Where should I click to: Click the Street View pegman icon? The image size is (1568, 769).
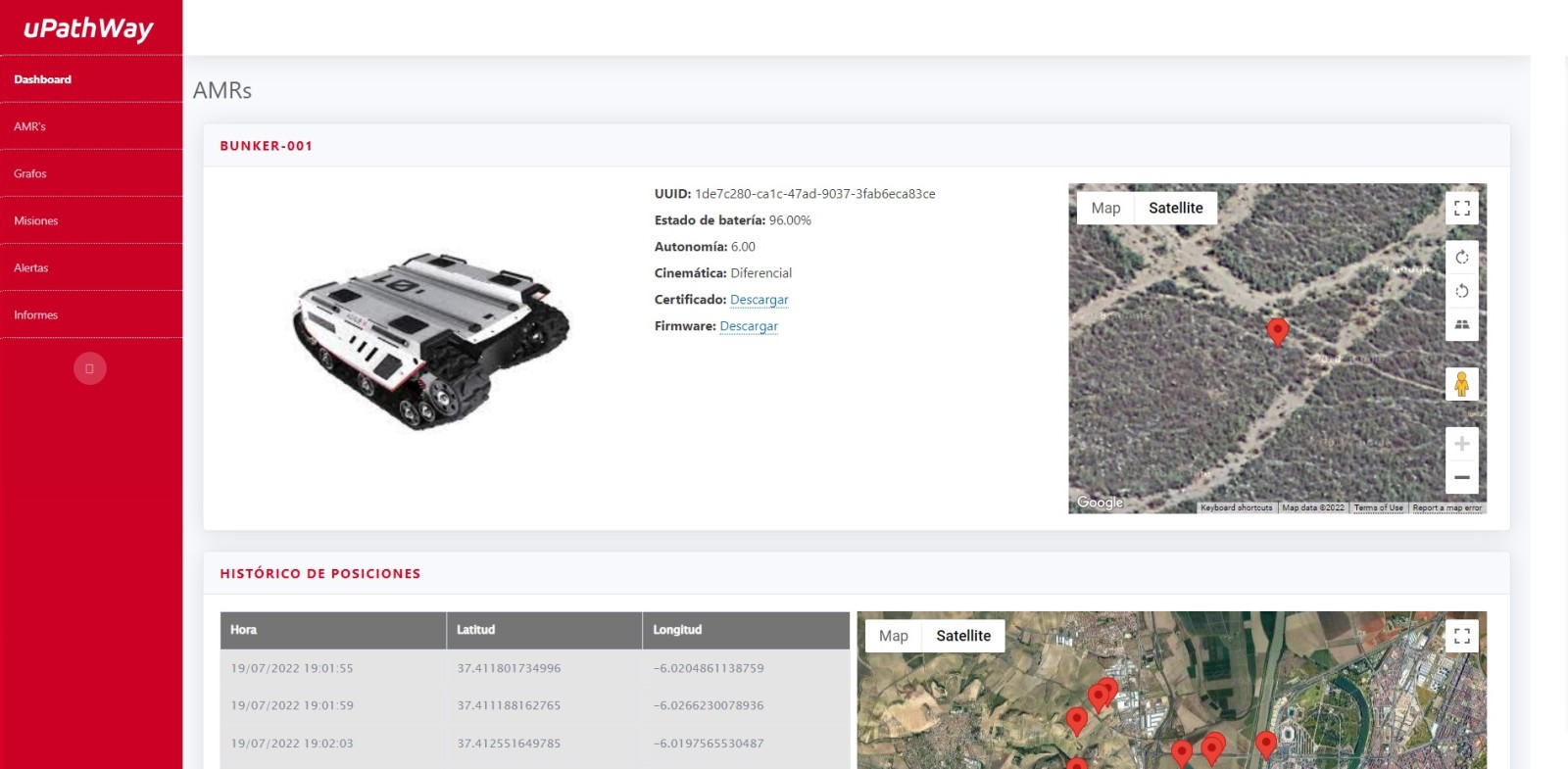tap(1461, 384)
